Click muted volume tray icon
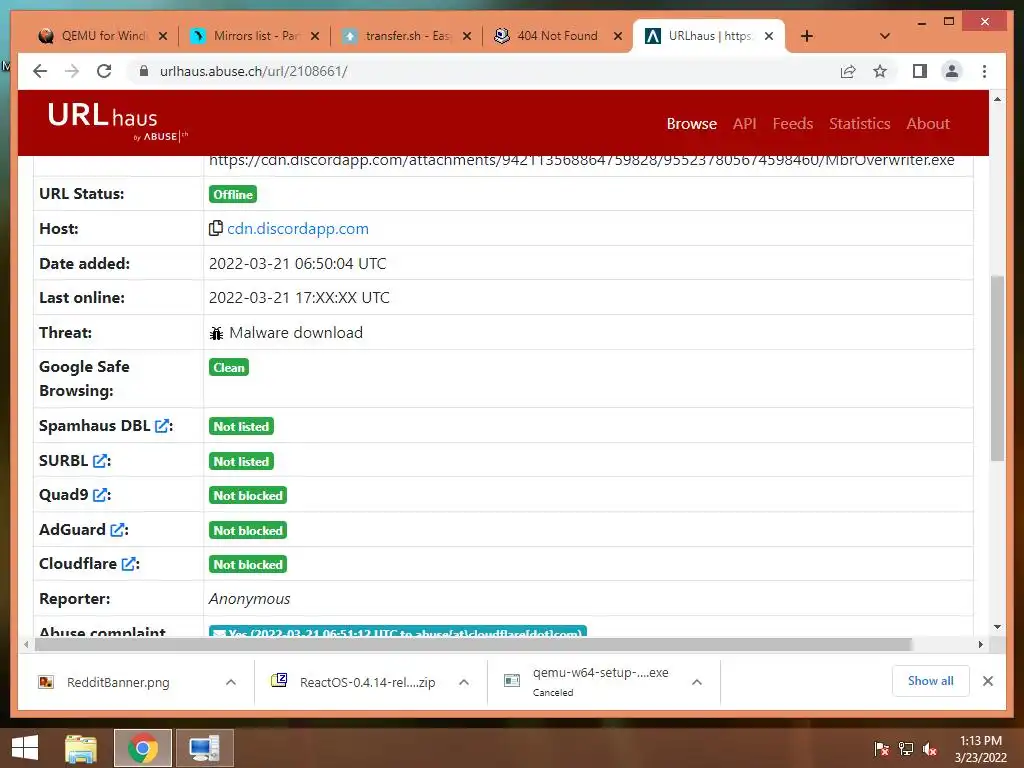Image resolution: width=1024 pixels, height=768 pixels. (x=930, y=748)
